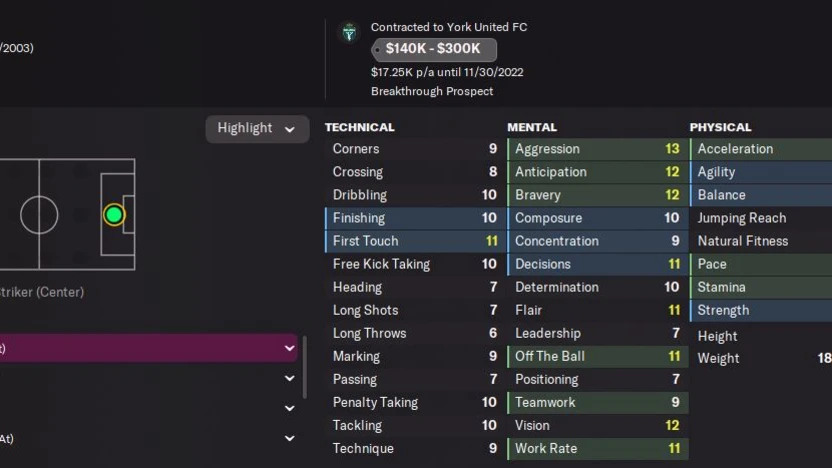Click the small dot inside the value pill

(x=377, y=49)
